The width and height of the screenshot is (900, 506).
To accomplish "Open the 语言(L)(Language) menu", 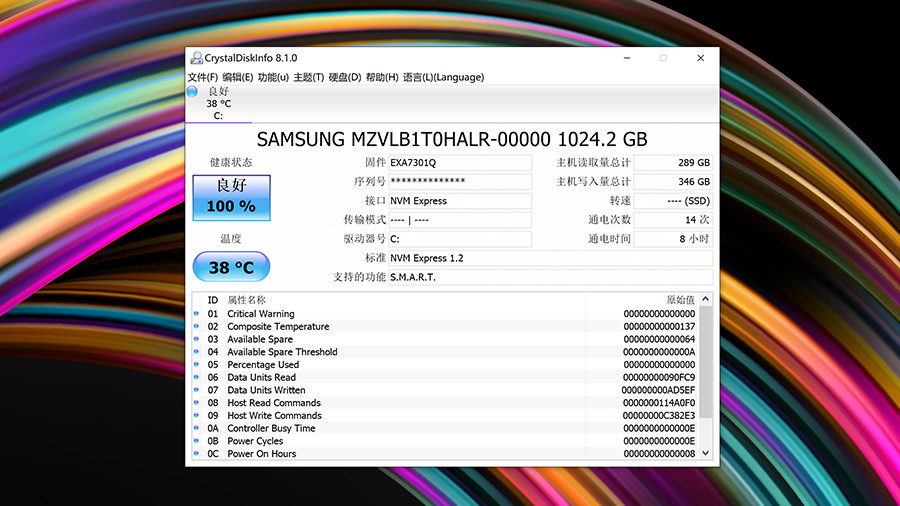I will coord(444,77).
